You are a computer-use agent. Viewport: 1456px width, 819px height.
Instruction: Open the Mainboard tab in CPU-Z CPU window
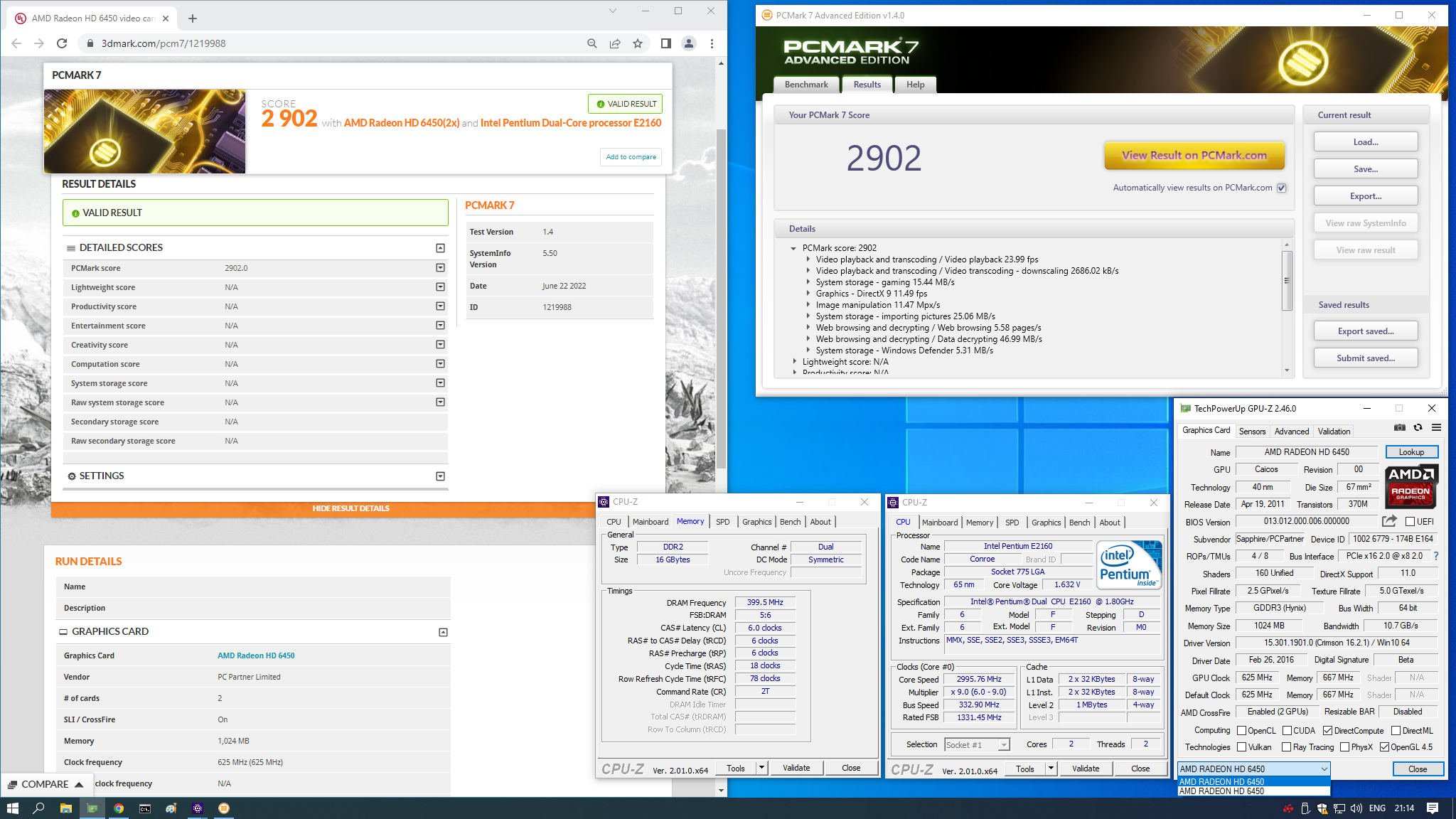point(940,523)
